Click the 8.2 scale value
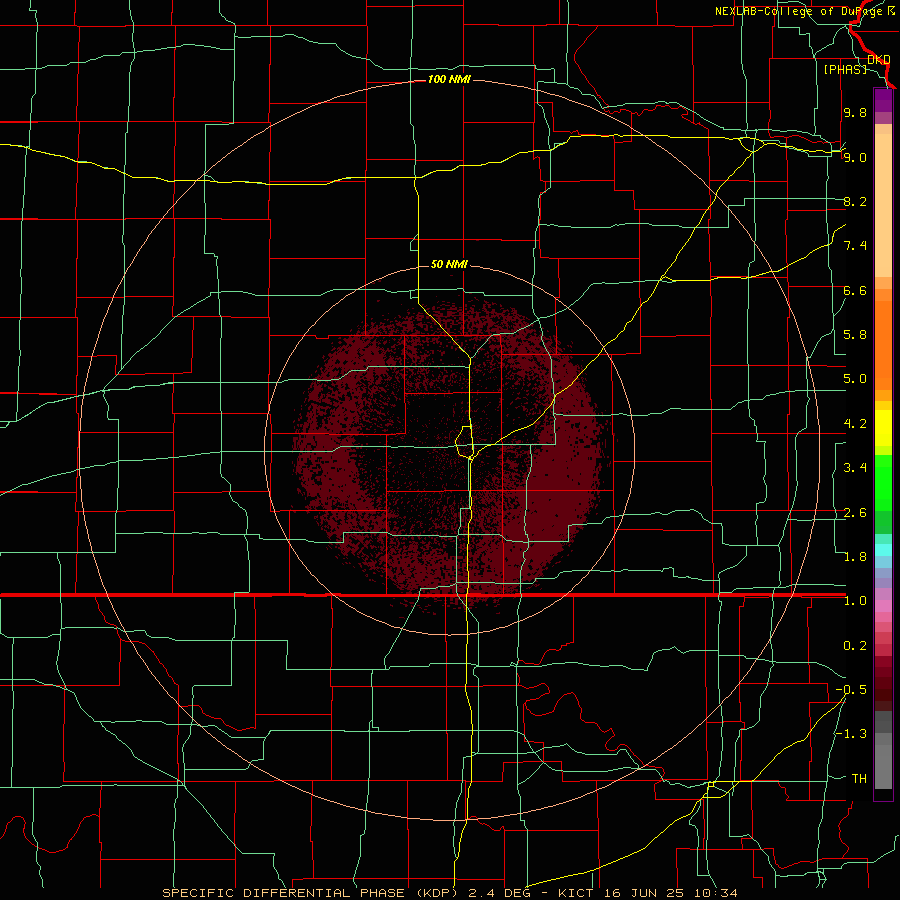 855,201
